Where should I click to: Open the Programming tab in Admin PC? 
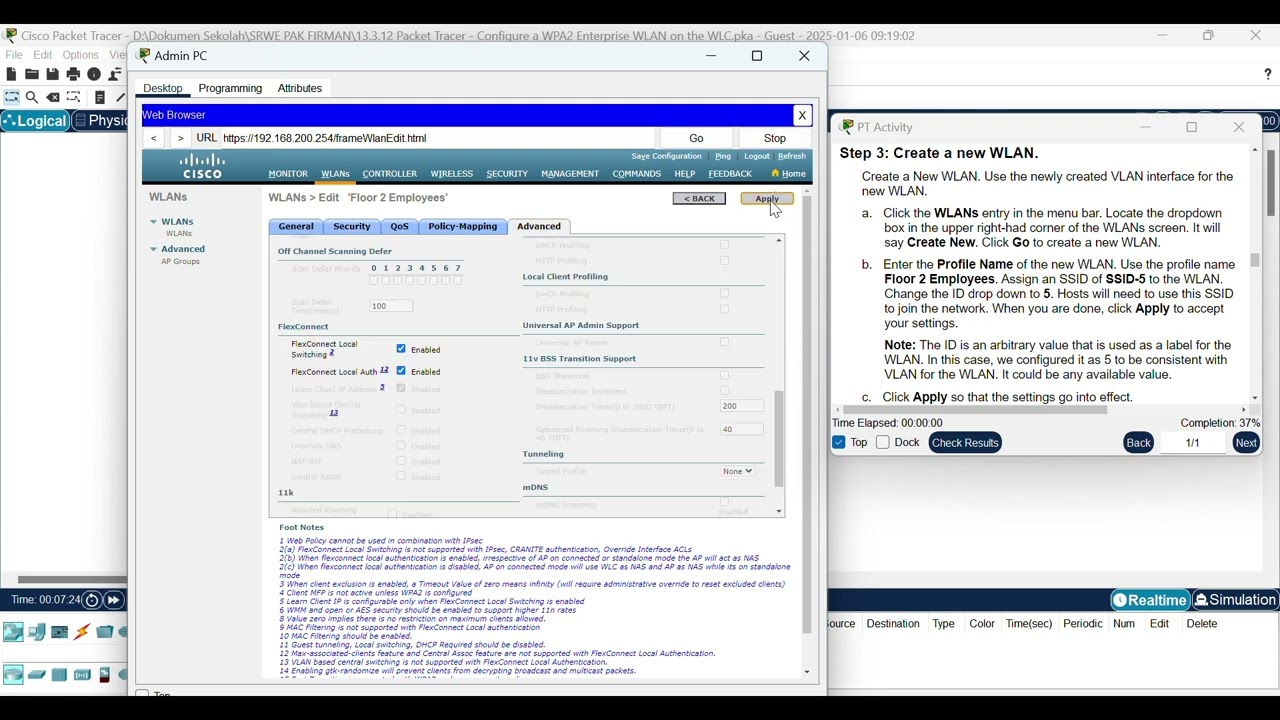click(x=230, y=88)
